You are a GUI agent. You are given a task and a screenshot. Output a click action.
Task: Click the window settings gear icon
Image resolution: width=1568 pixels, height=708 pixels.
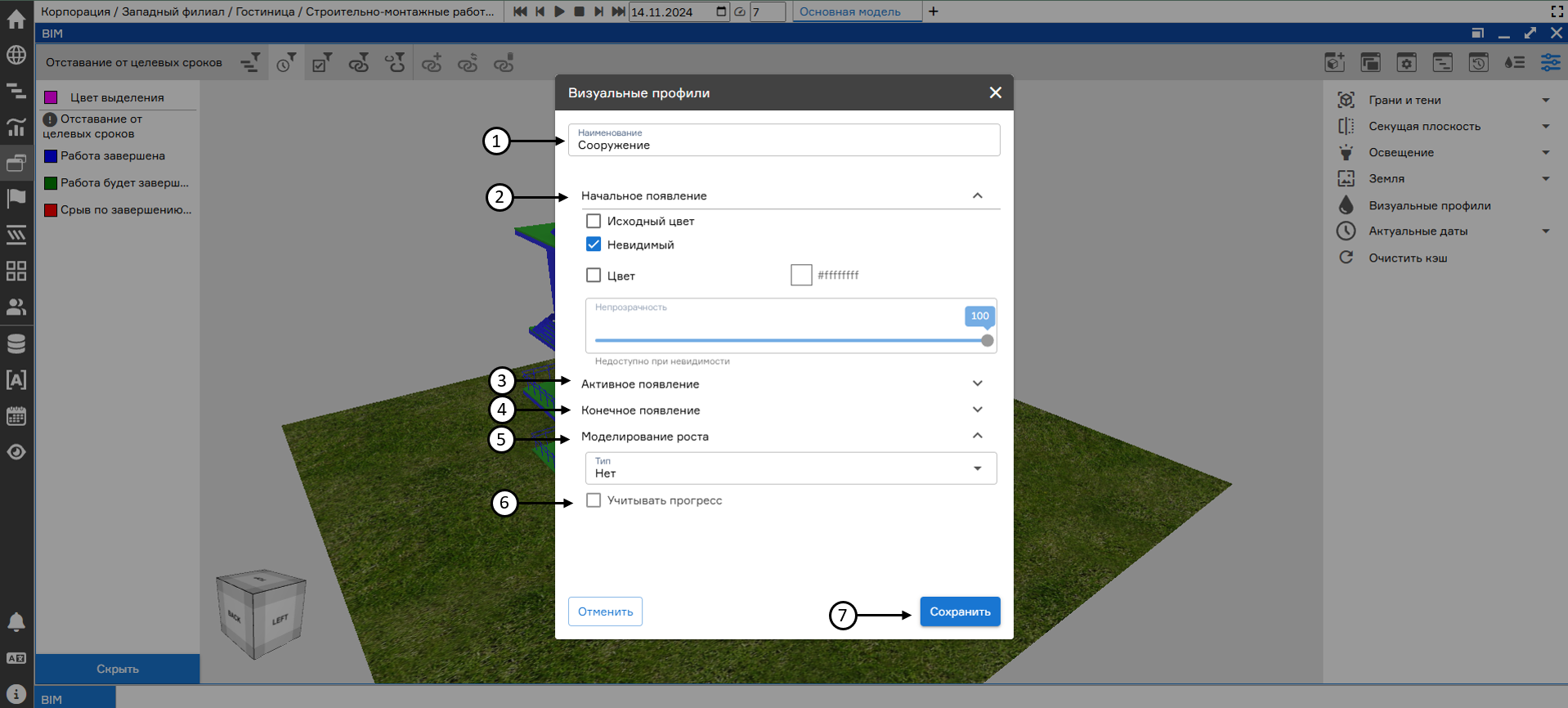click(1407, 63)
